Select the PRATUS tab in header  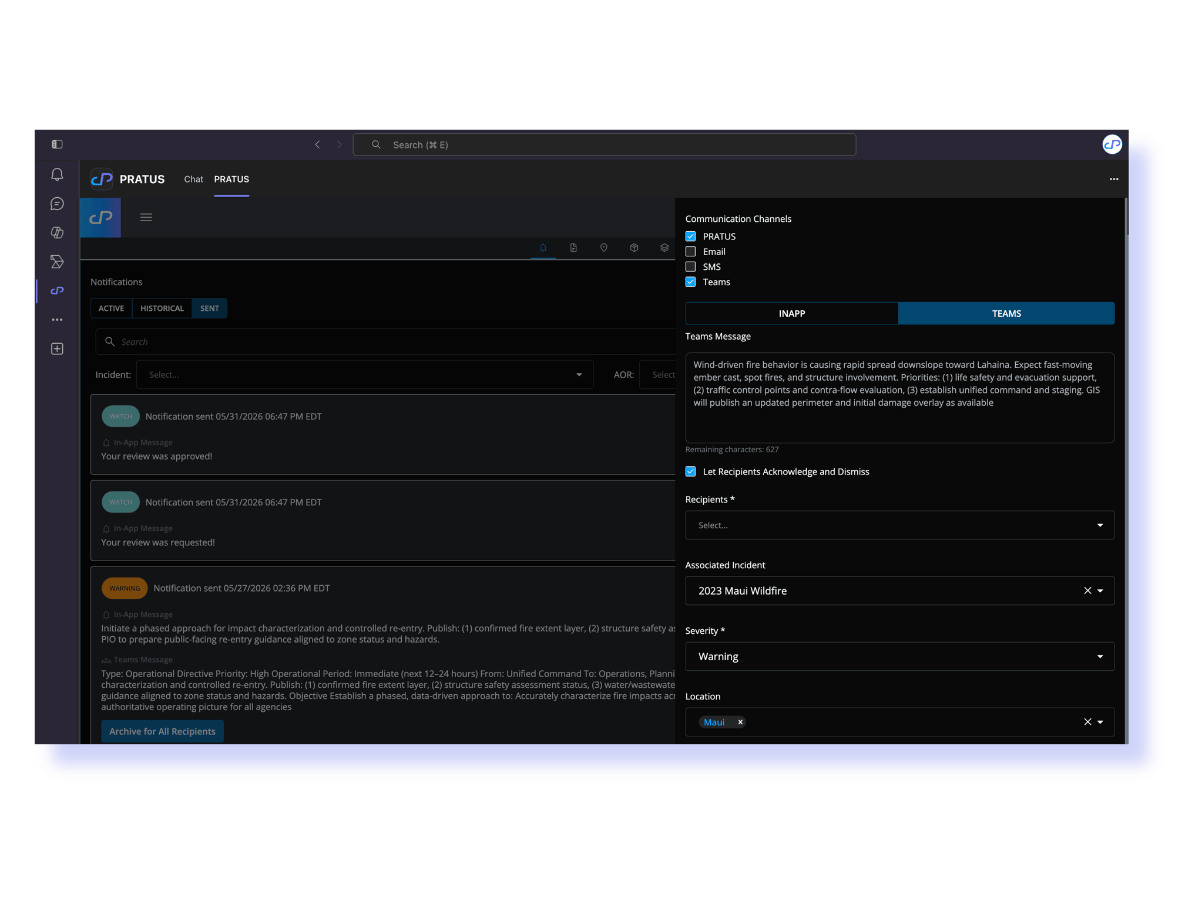click(x=231, y=180)
